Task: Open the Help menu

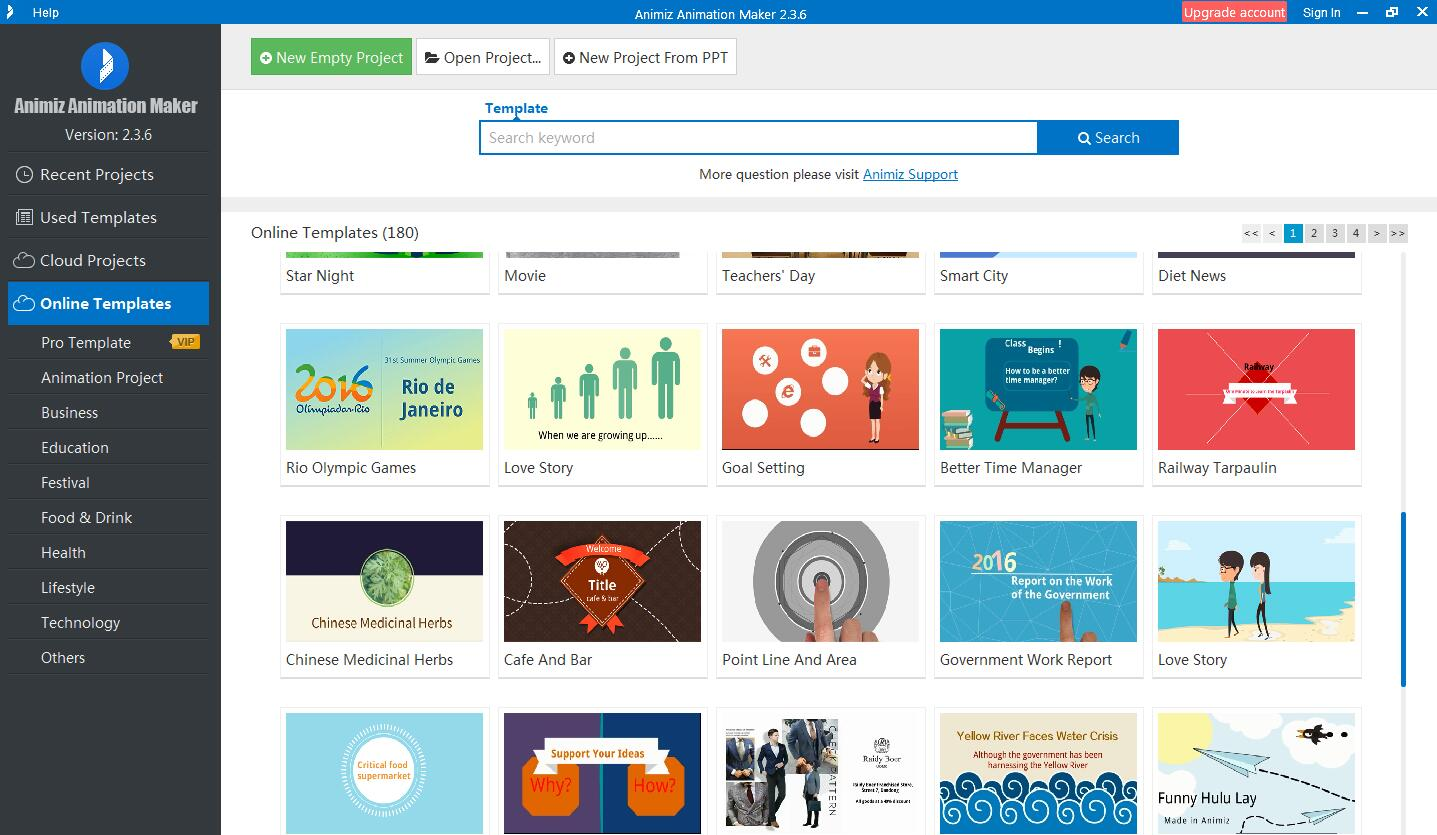Action: pos(45,12)
